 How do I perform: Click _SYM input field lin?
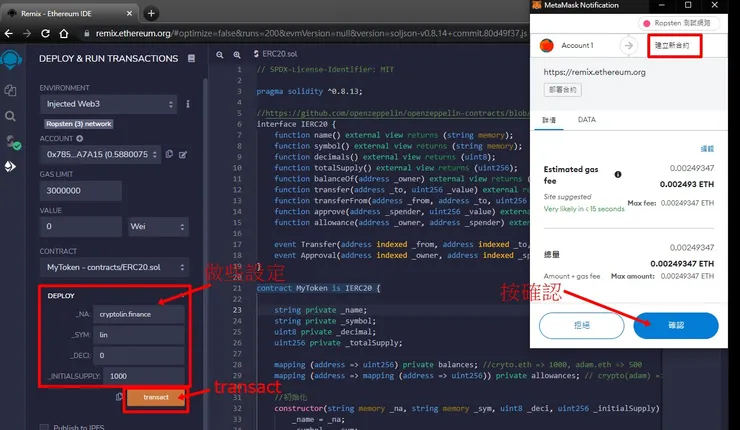[x=139, y=335]
